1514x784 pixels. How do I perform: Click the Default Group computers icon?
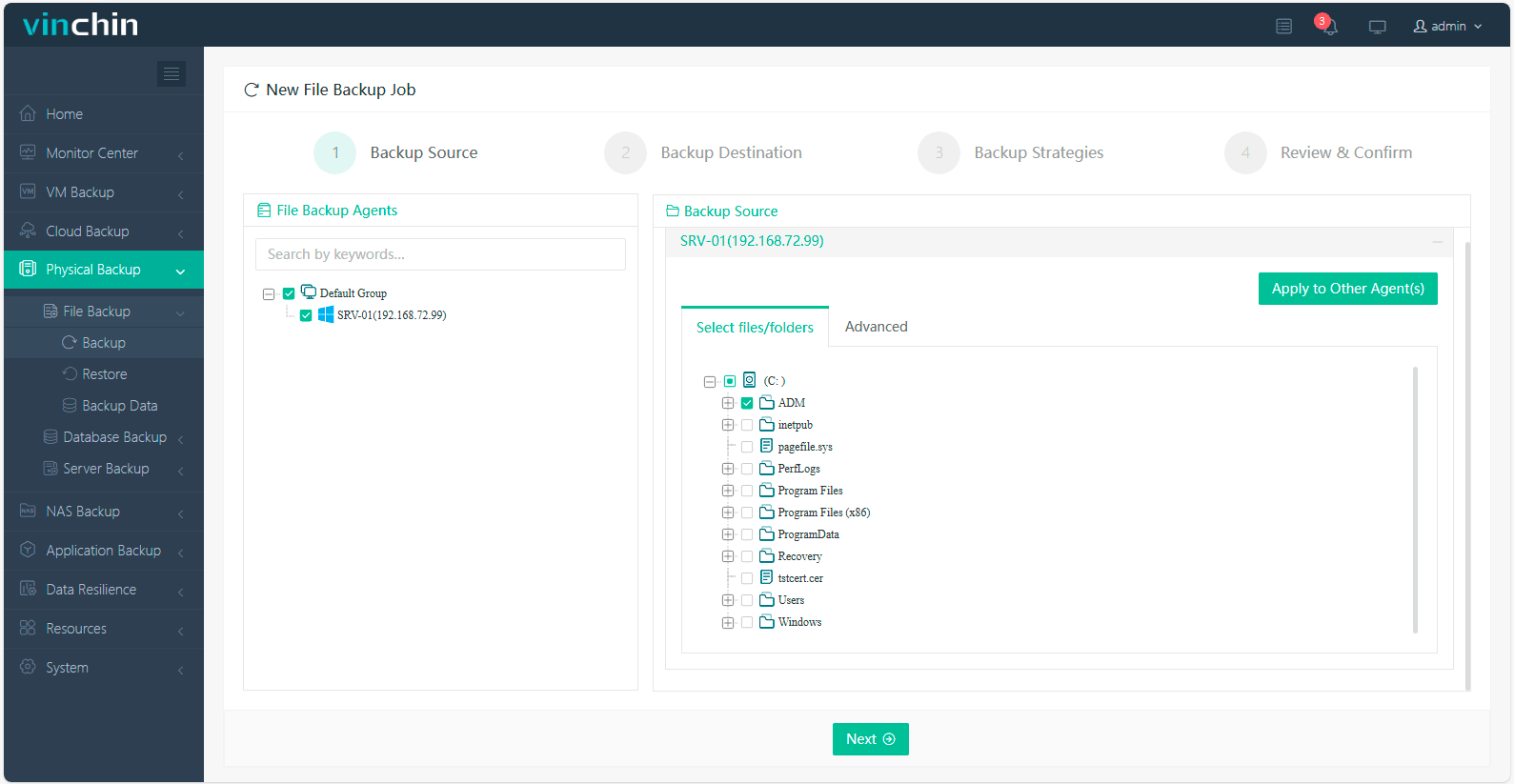click(309, 291)
